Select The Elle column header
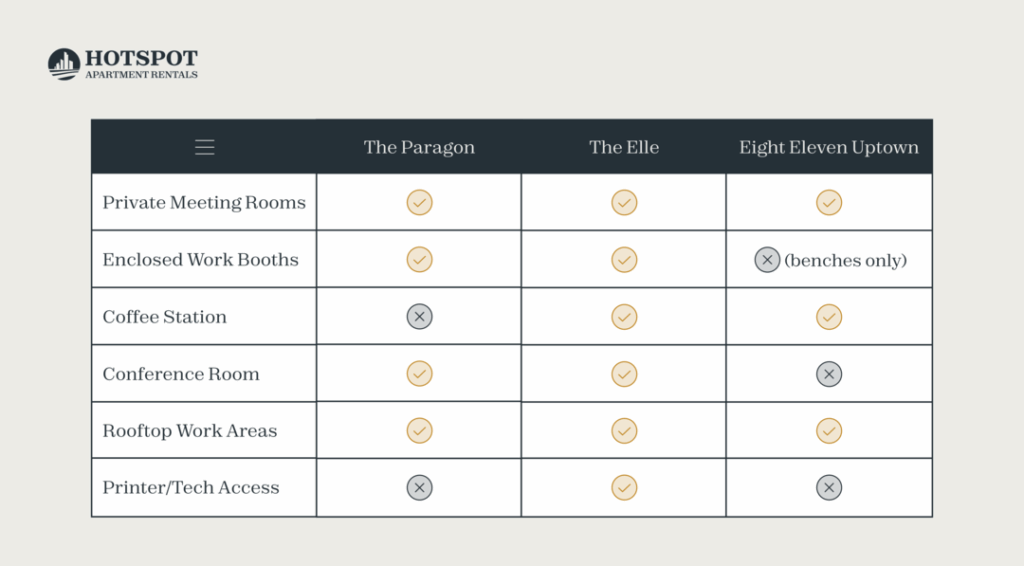Image resolution: width=1024 pixels, height=566 pixels. [x=624, y=148]
